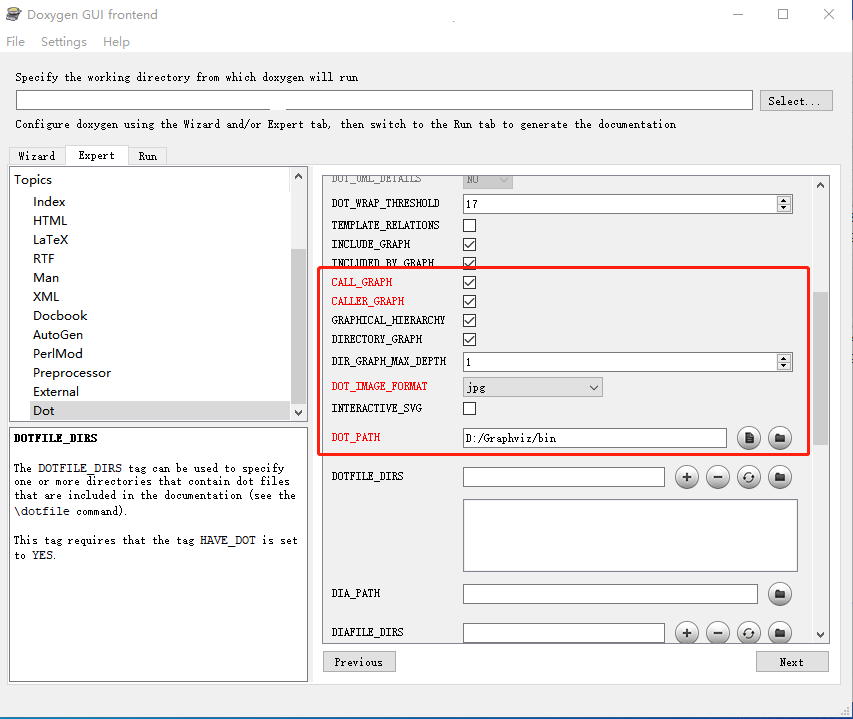853x719 pixels.
Task: Click the minus icon for DOTFILE_DIRS
Action: tap(718, 477)
